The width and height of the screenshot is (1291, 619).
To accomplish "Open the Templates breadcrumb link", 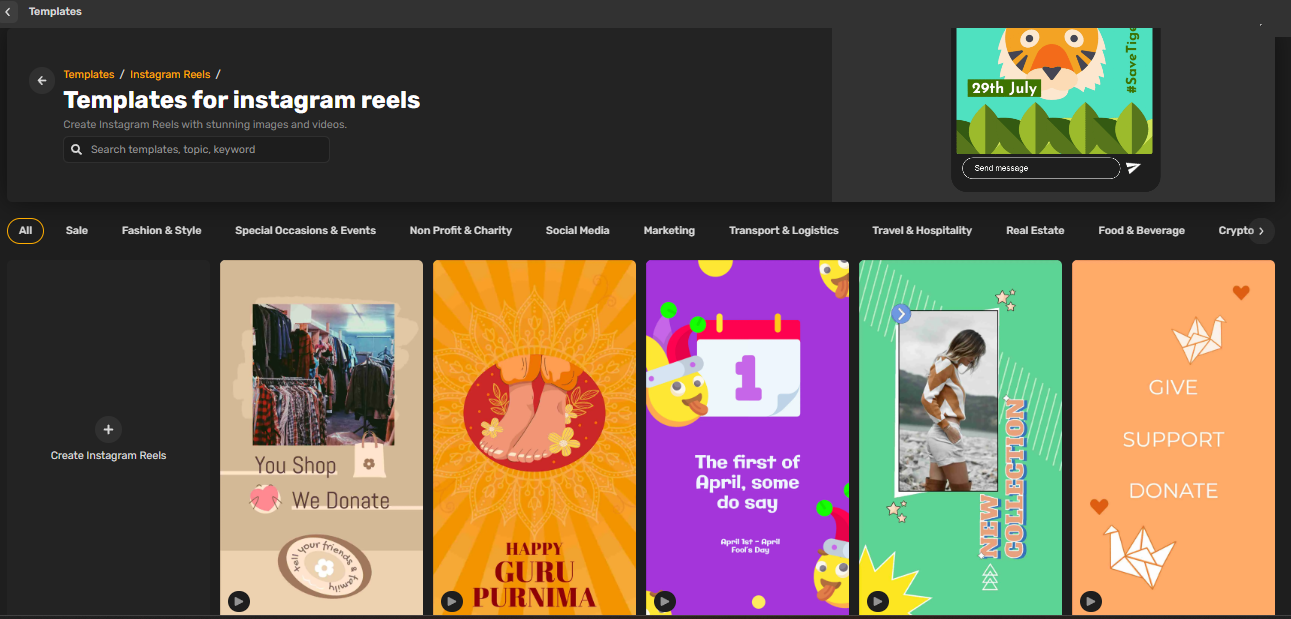I will (89, 75).
